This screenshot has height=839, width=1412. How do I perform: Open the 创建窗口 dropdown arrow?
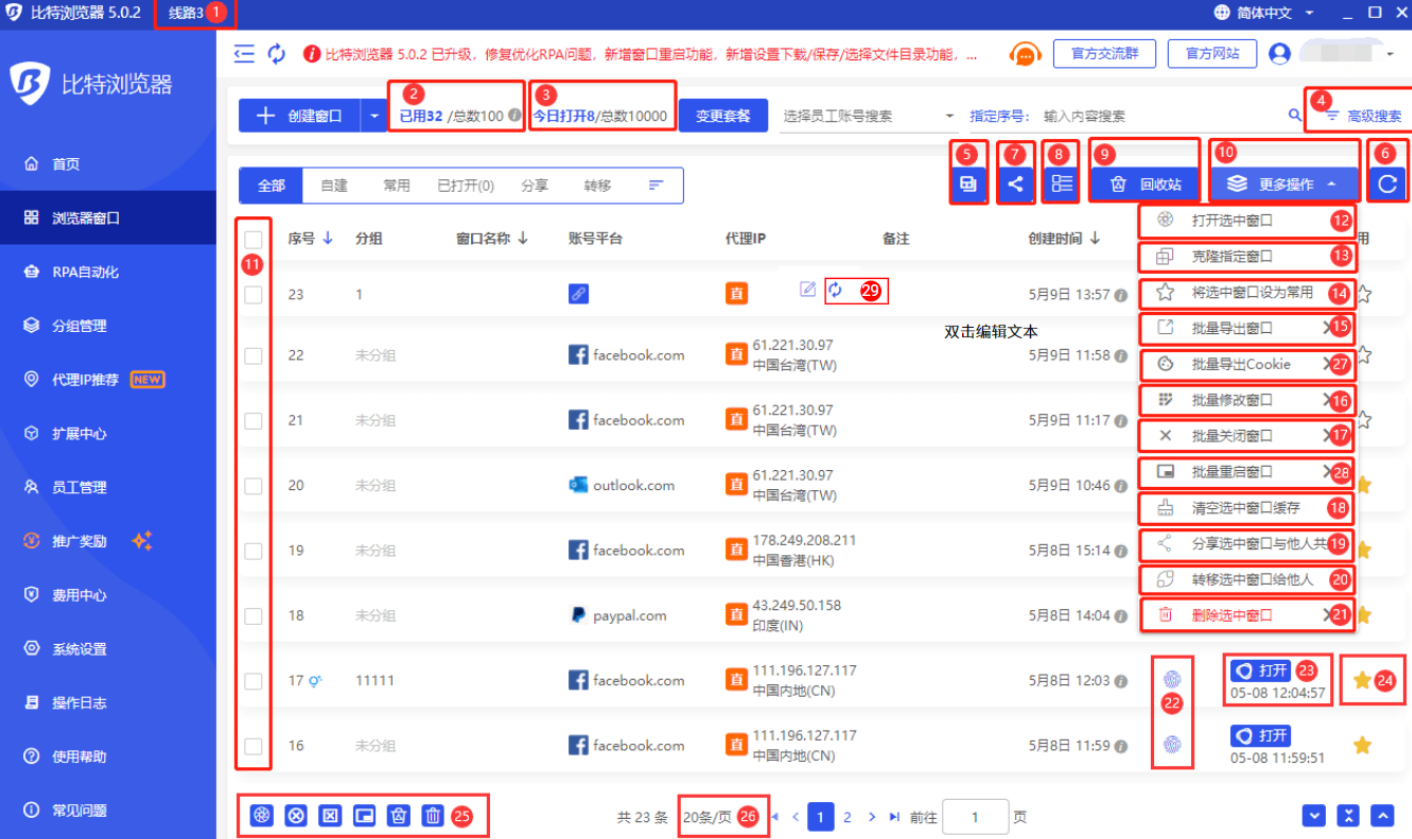tap(376, 115)
